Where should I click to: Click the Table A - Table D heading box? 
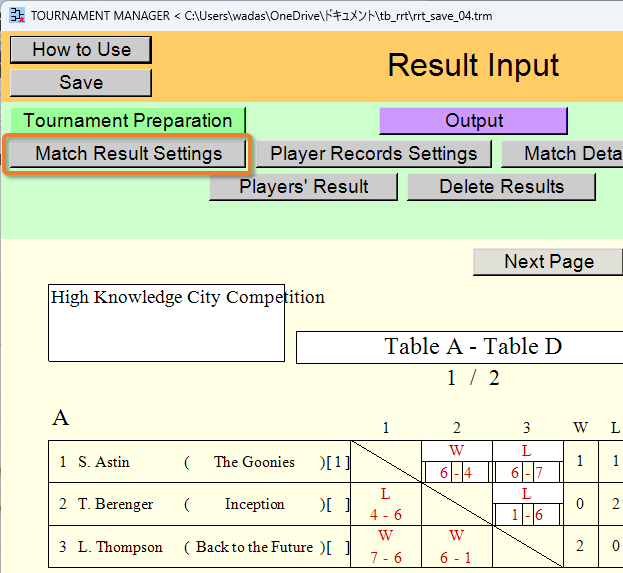460,347
